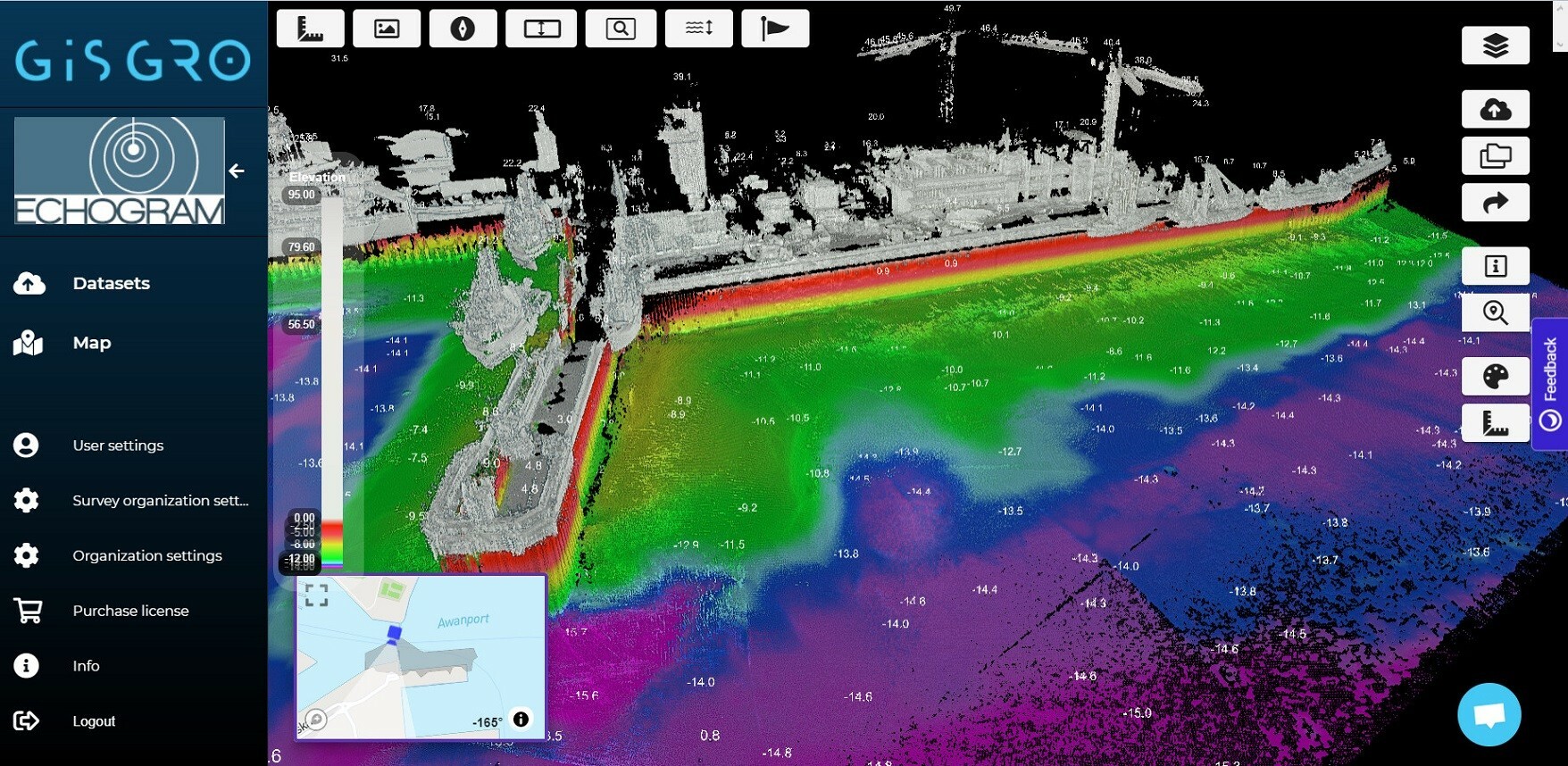Collapse the sidebar with the left arrow
The width and height of the screenshot is (1568, 766).
pos(237,171)
